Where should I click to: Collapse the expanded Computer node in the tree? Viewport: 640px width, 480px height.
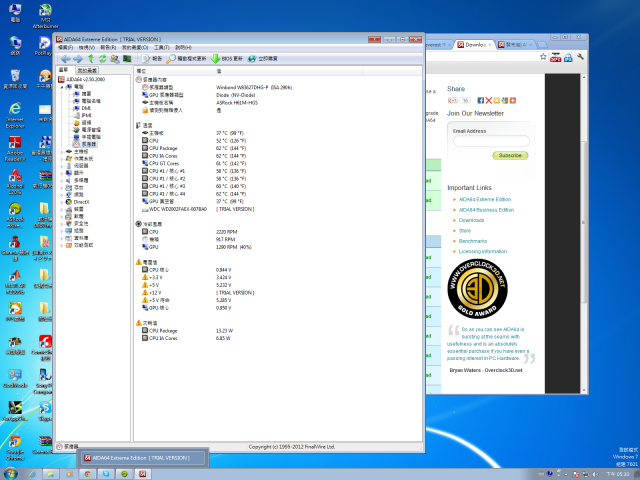click(62, 87)
